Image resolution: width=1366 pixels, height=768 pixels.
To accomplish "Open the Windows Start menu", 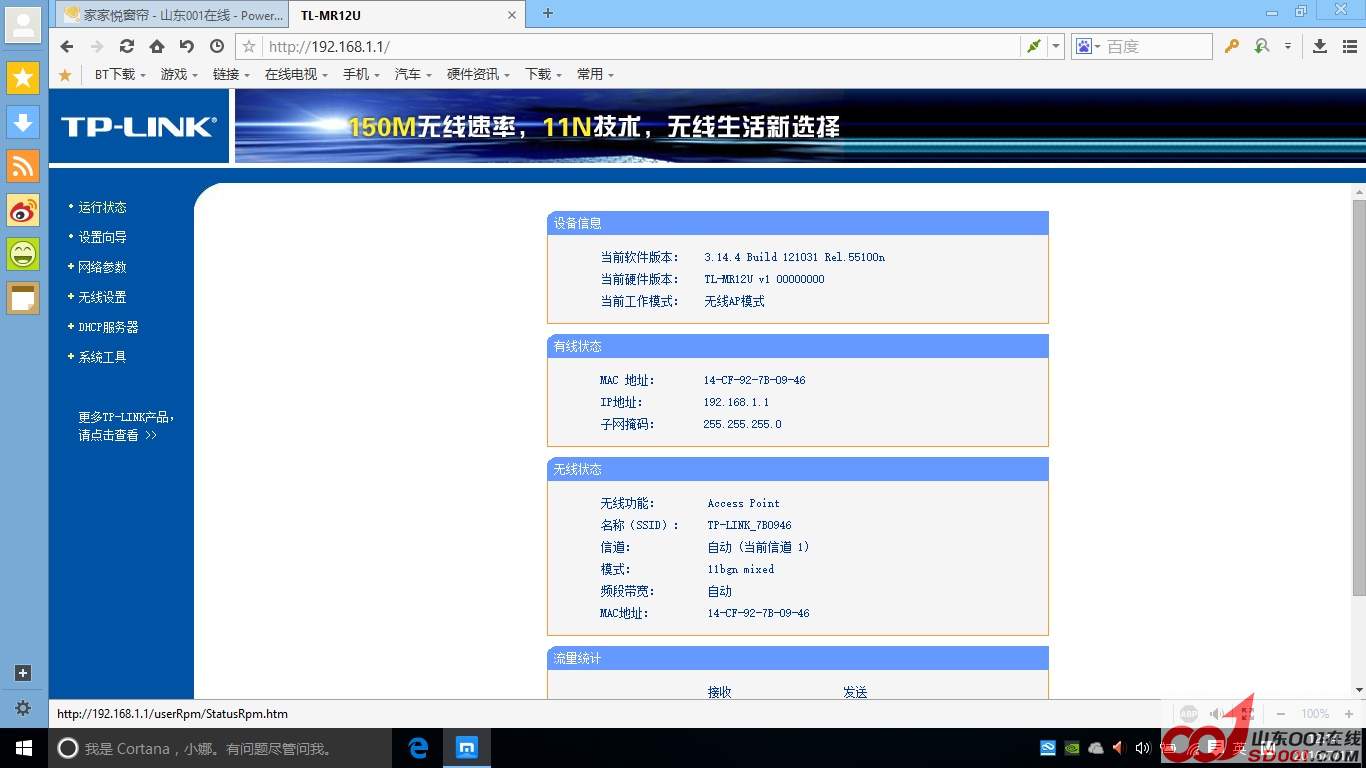I will coord(23,748).
